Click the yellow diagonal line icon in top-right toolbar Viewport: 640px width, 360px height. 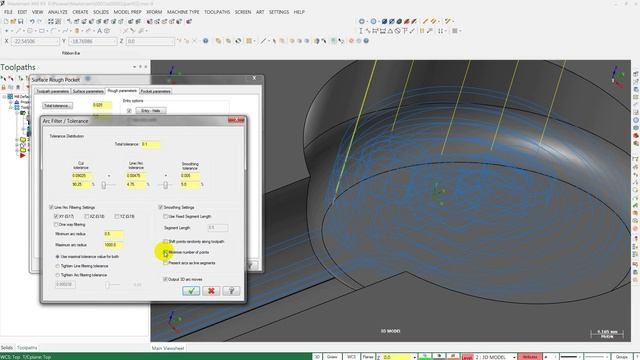[x=425, y=22]
